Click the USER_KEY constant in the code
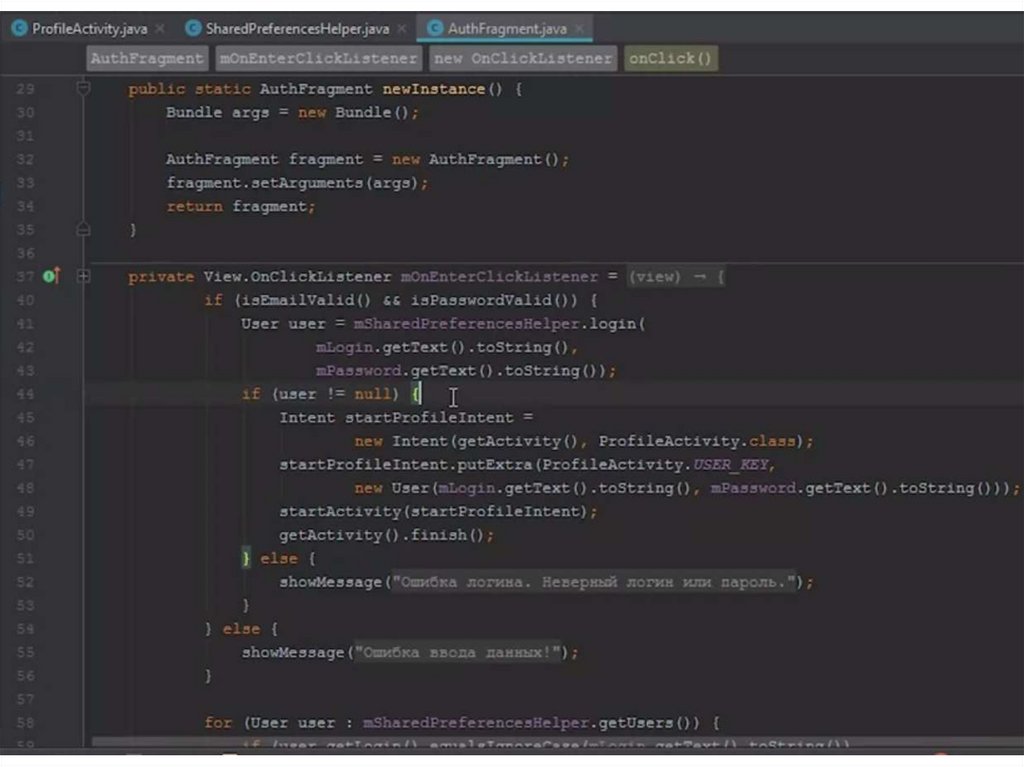Screen dimensions: 1024x767 pyautogui.click(x=733, y=465)
